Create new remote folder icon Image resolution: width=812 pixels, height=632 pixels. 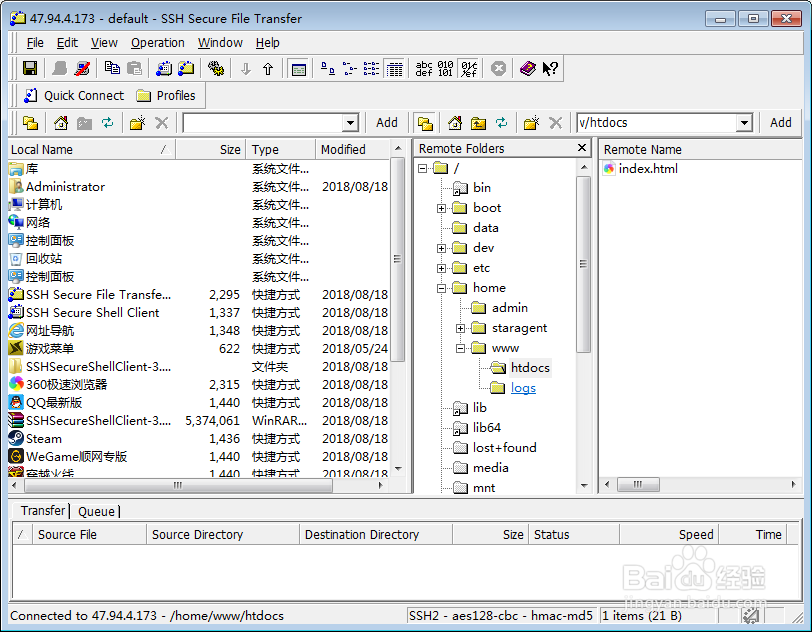(531, 123)
